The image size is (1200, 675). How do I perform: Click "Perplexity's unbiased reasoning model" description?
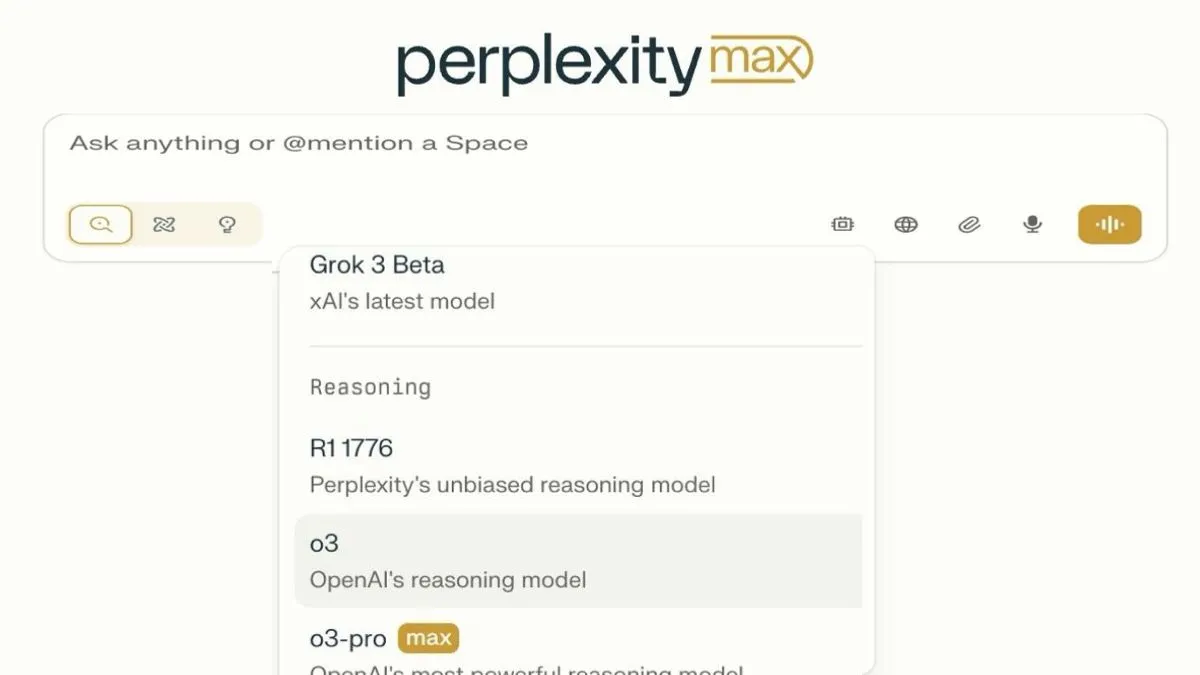click(x=513, y=486)
